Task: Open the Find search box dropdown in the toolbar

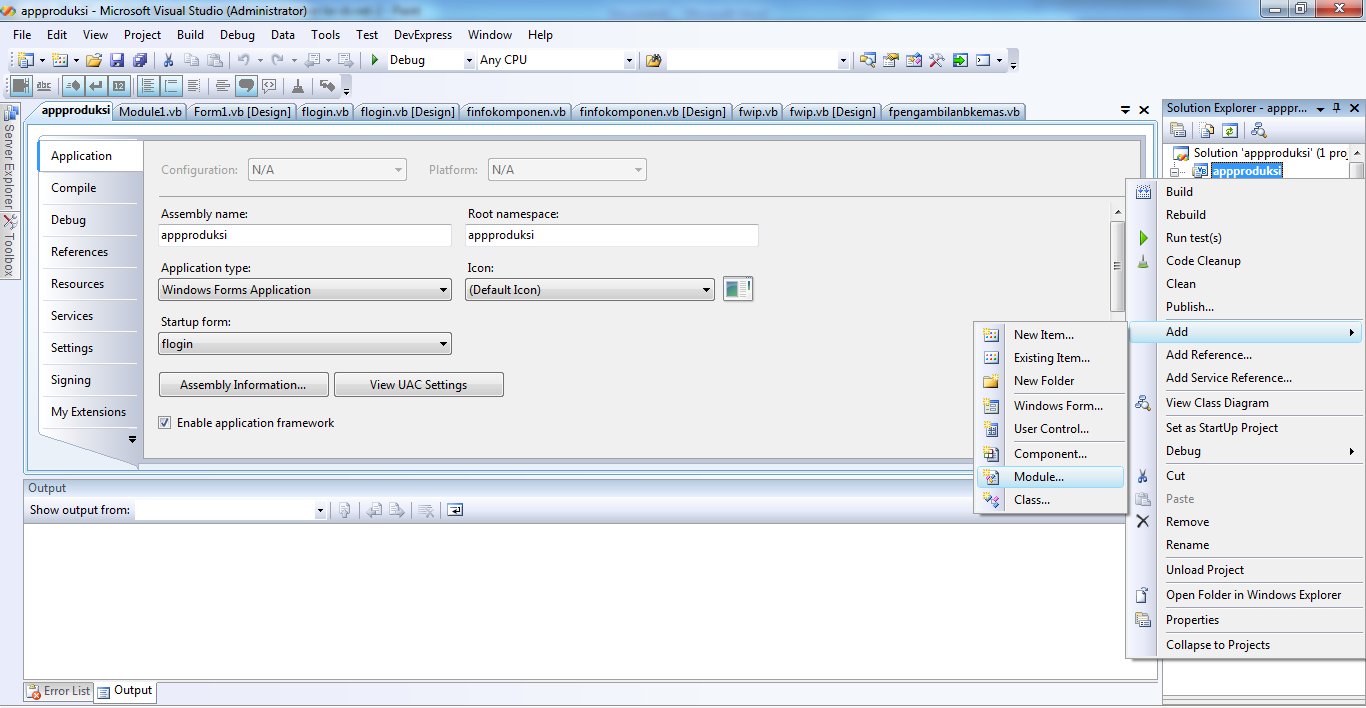Action: (x=843, y=60)
